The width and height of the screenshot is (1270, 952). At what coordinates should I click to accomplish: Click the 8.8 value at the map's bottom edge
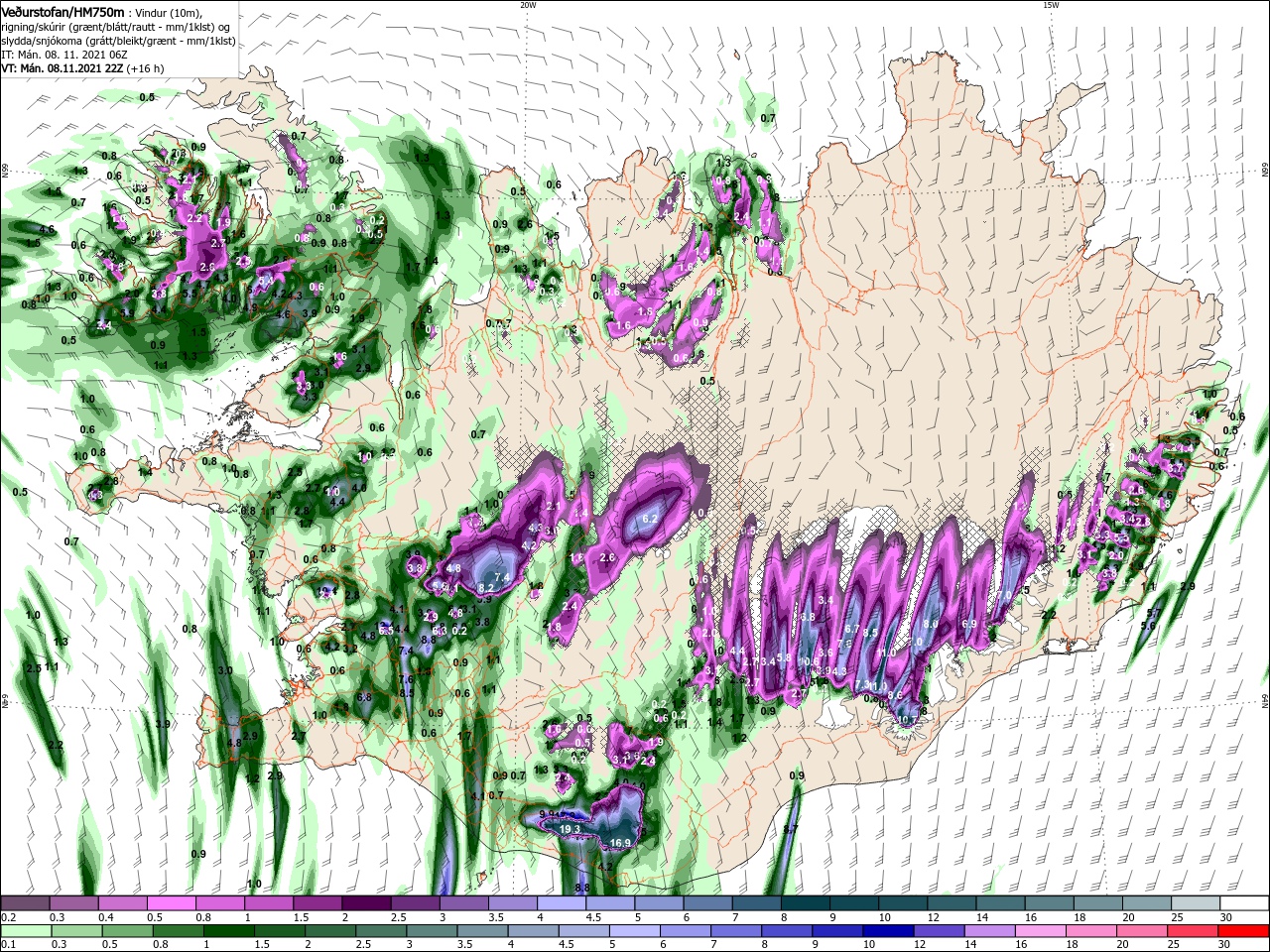click(582, 888)
